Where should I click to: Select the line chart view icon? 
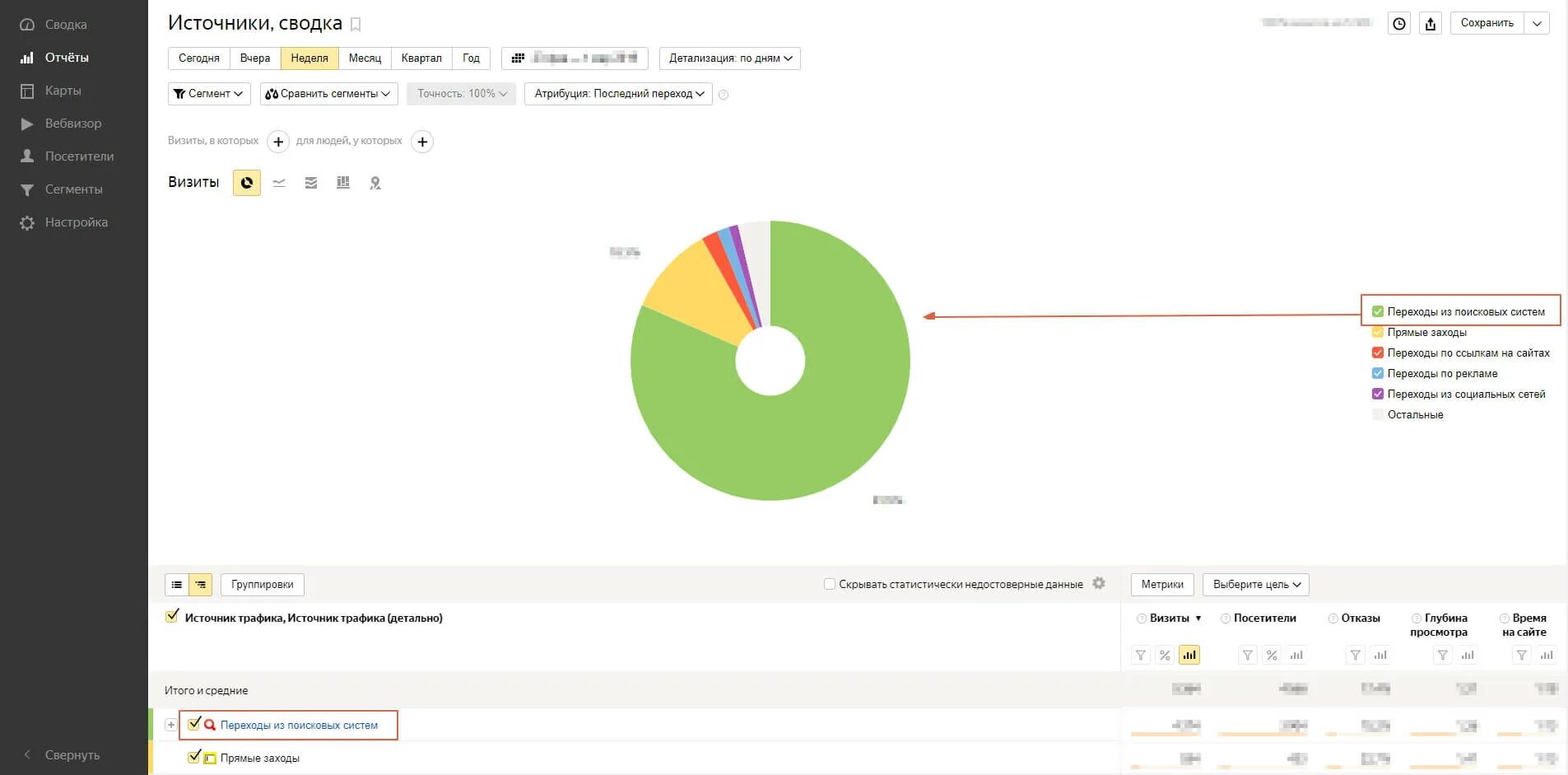279,183
